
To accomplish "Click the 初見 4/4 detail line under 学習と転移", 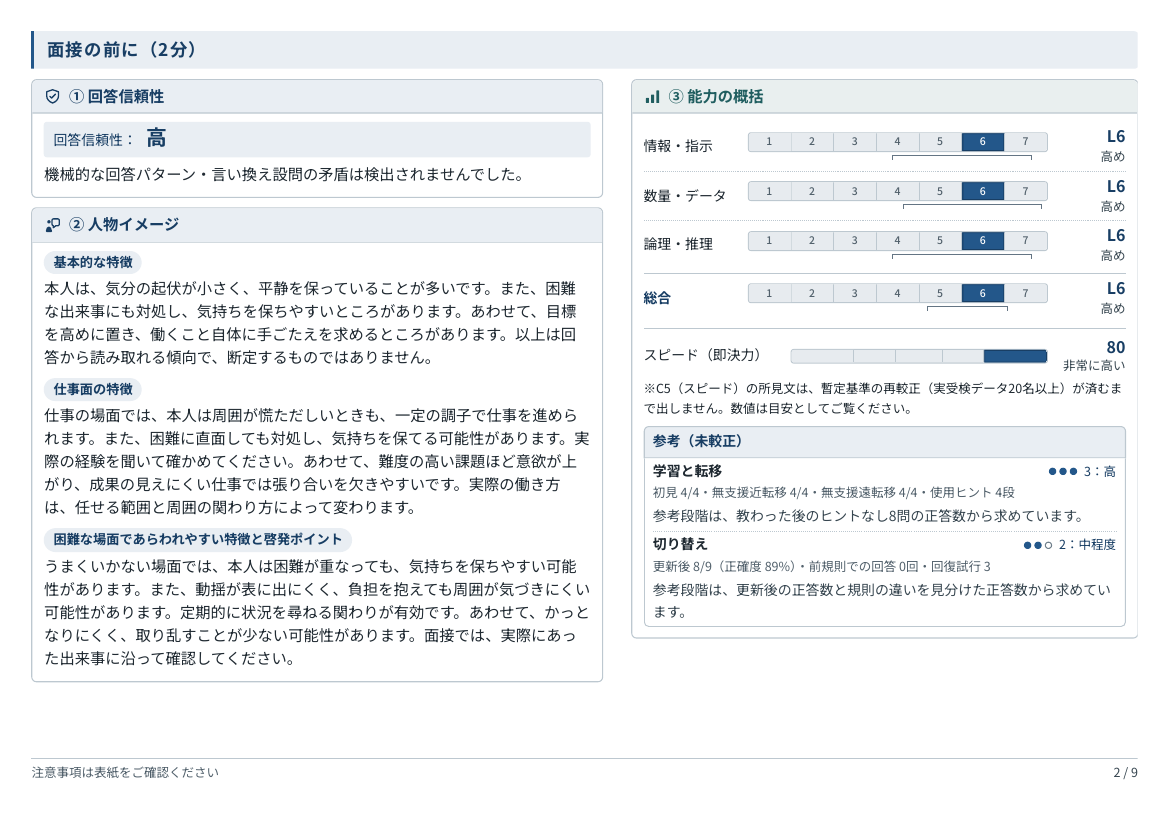I will coord(833,493).
